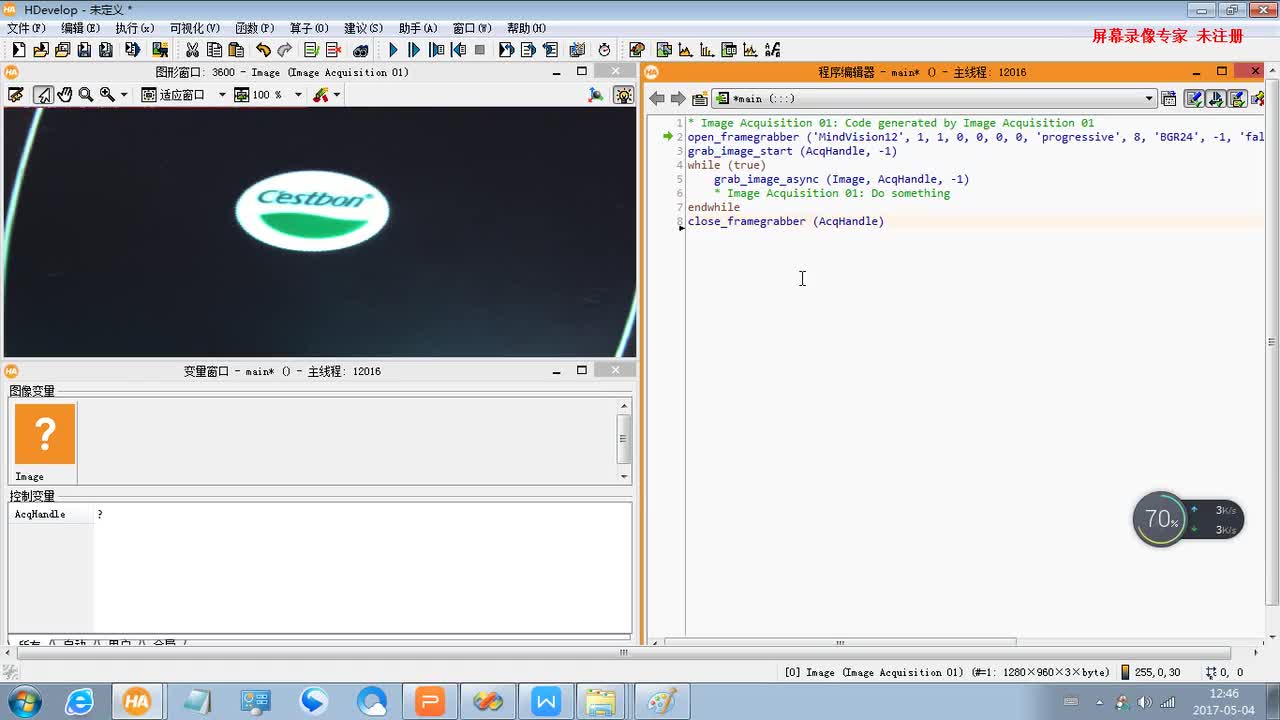Expand the 适应窗口 dropdown arrow
The width and height of the screenshot is (1280, 720).
[x=222, y=95]
